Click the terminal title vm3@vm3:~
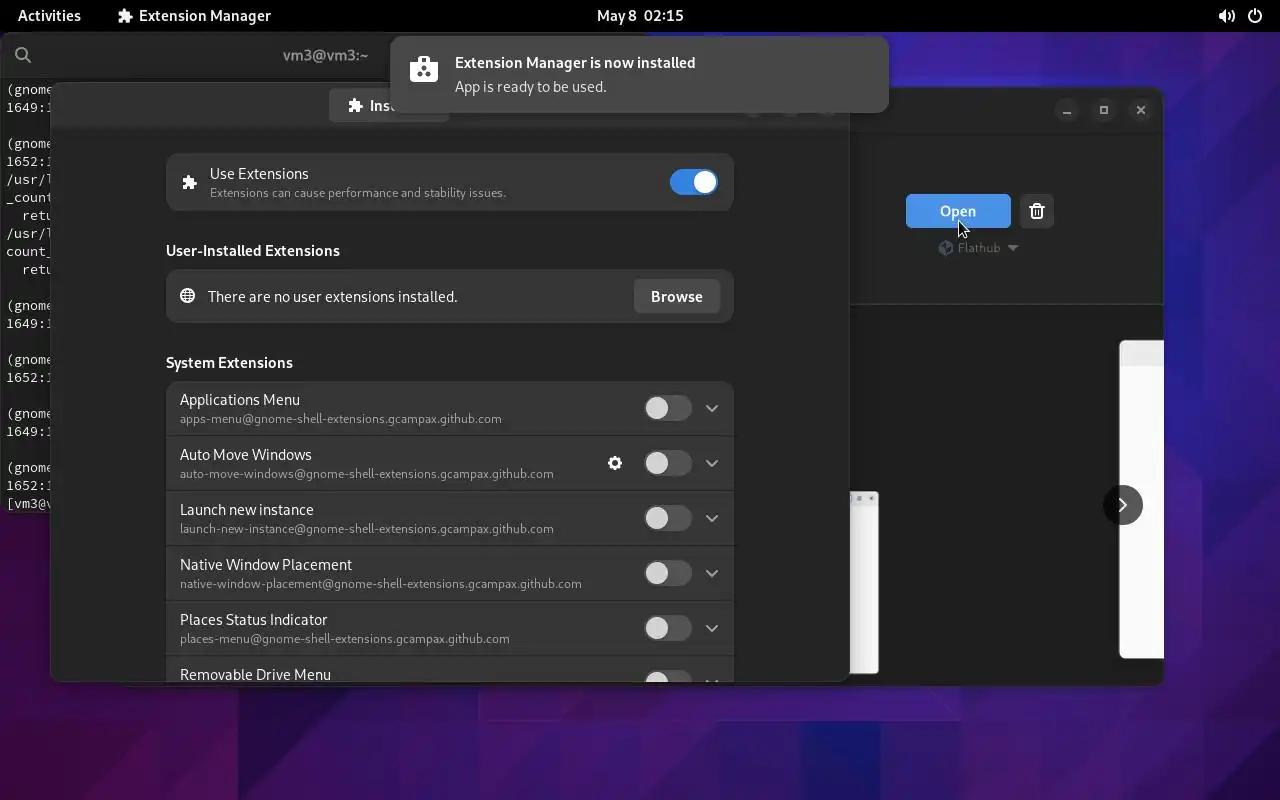 pos(325,55)
